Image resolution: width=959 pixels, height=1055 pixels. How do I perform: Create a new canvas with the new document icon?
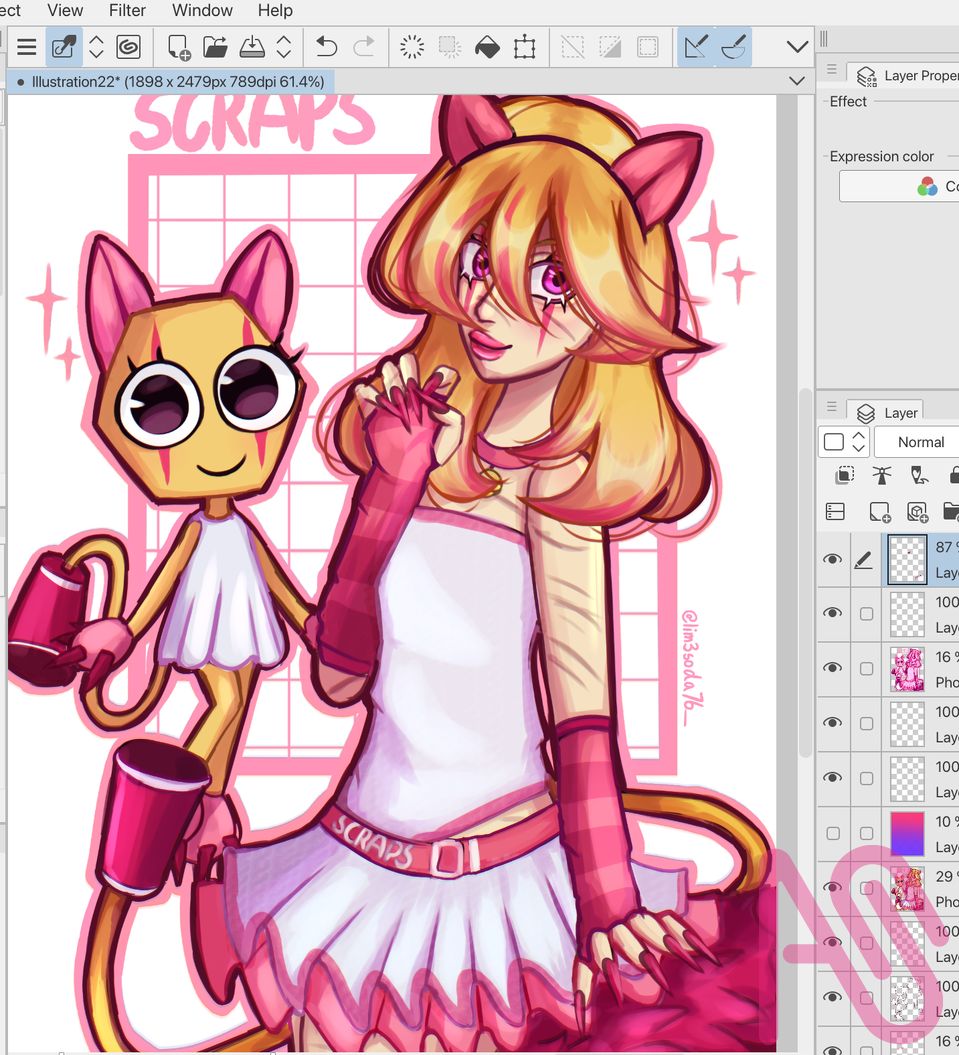tap(180, 46)
